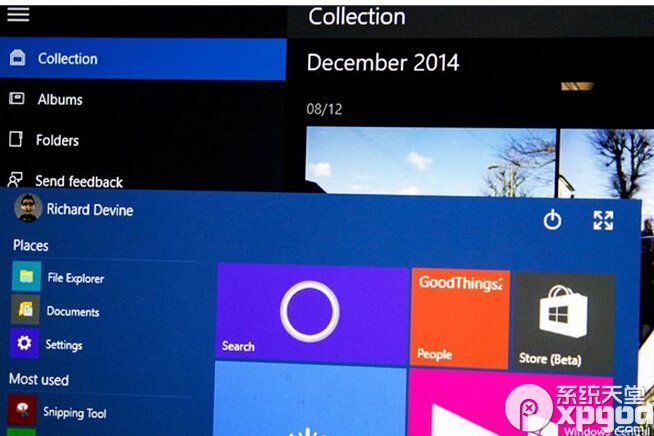Open the second photo thumbnail with the tree

tap(606, 163)
